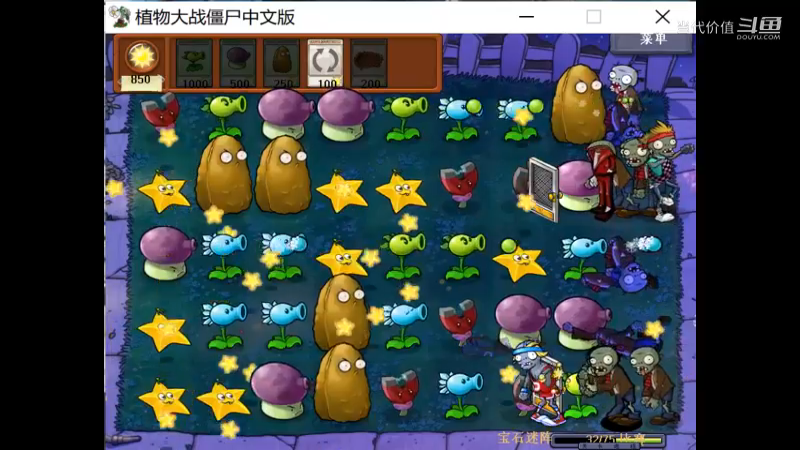The height and width of the screenshot is (450, 800).
Task: Select the 1000-sun Repeater upgrade card
Action: (194, 63)
